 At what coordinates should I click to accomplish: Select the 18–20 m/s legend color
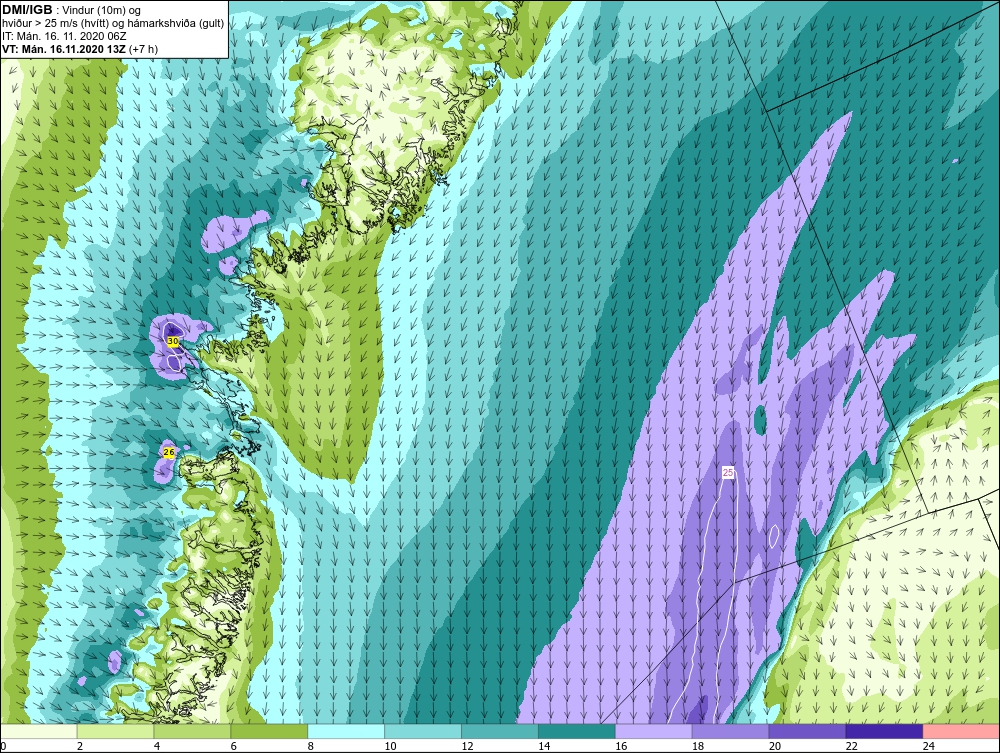click(730, 731)
